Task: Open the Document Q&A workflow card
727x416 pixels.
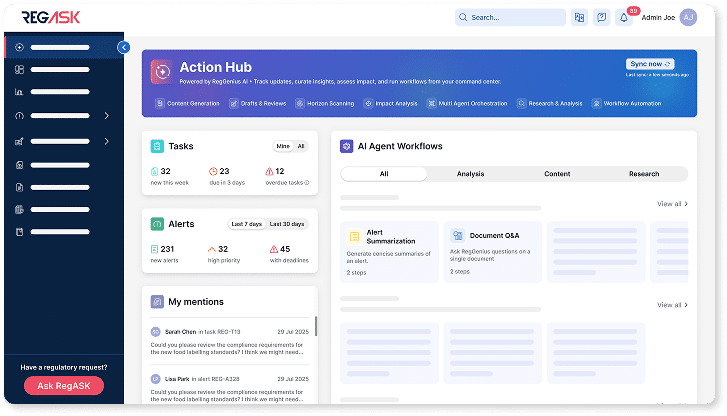Action: point(492,252)
